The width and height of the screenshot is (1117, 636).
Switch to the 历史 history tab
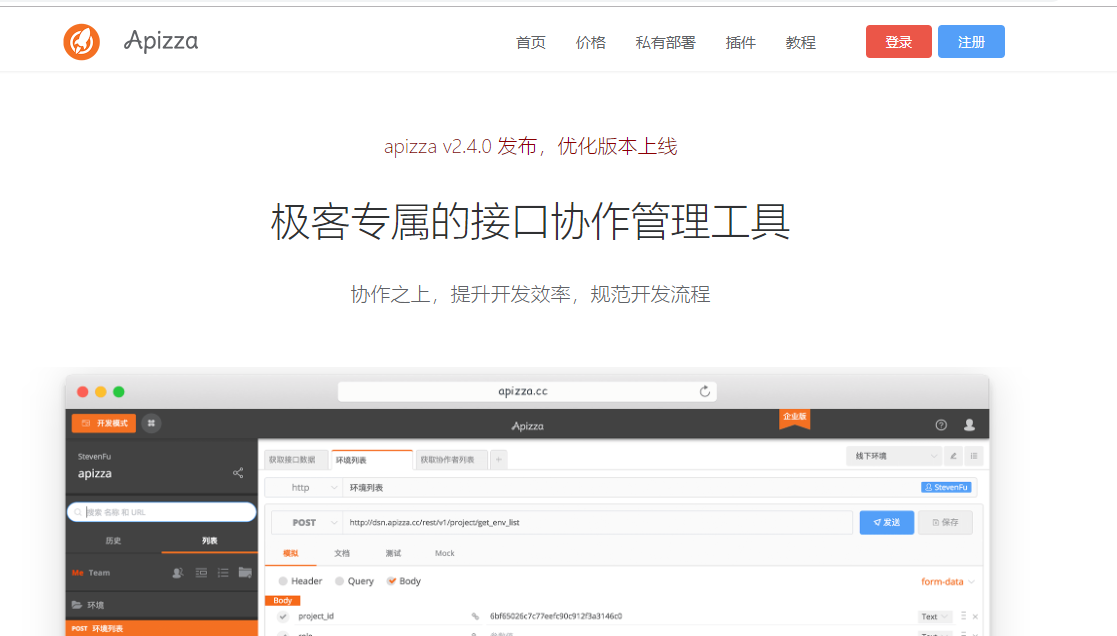[x=113, y=541]
